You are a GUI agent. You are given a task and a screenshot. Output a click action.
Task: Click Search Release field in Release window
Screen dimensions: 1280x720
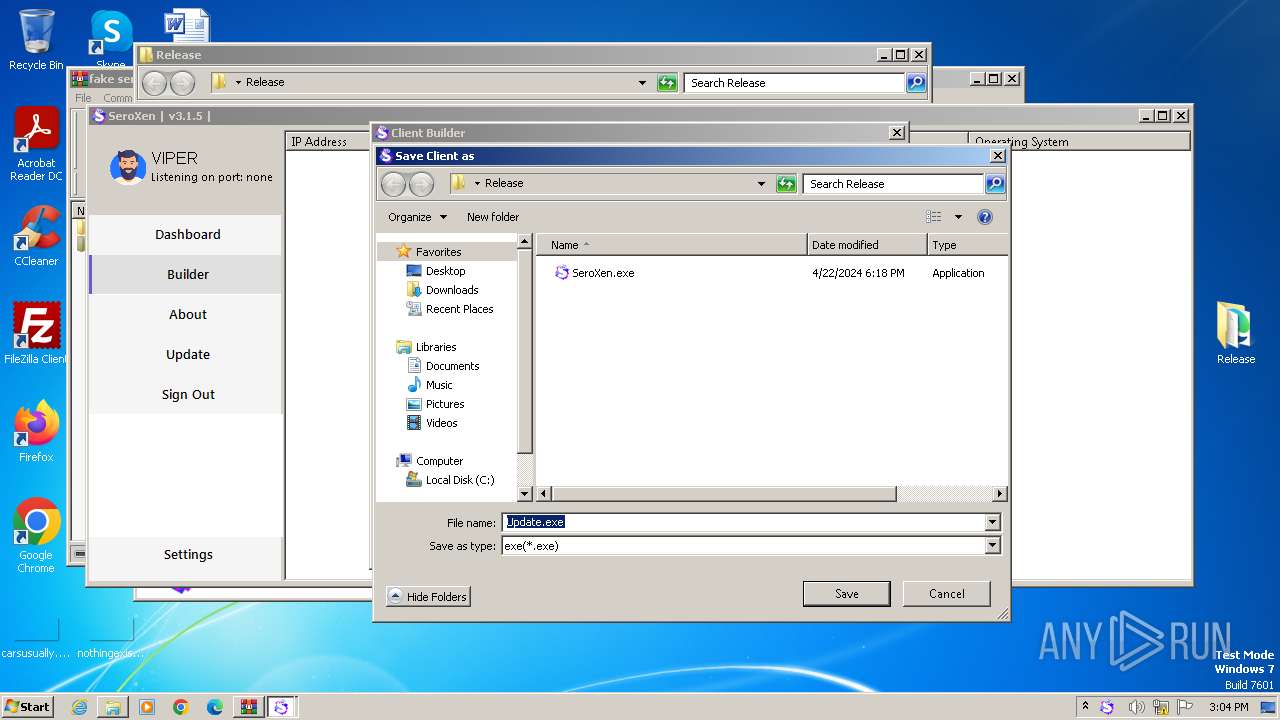tap(794, 83)
